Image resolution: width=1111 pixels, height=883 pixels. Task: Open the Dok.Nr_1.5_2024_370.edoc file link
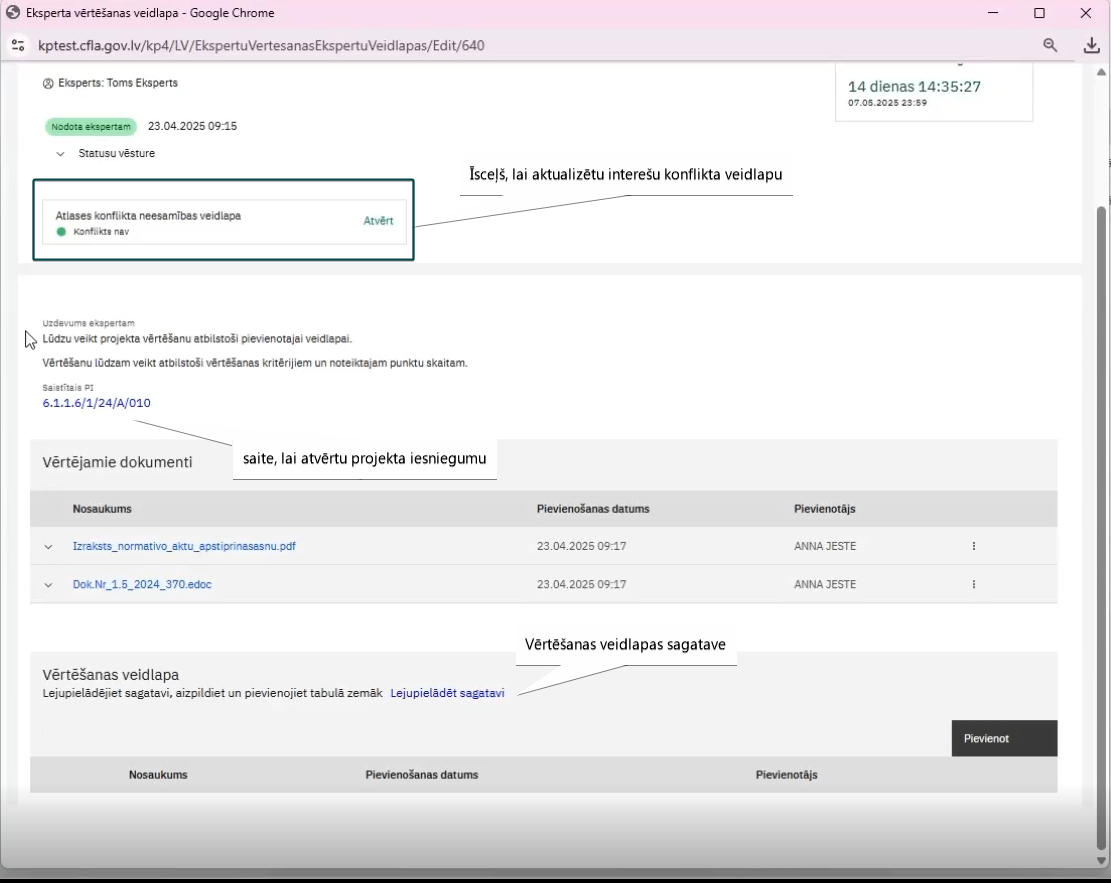click(142, 585)
